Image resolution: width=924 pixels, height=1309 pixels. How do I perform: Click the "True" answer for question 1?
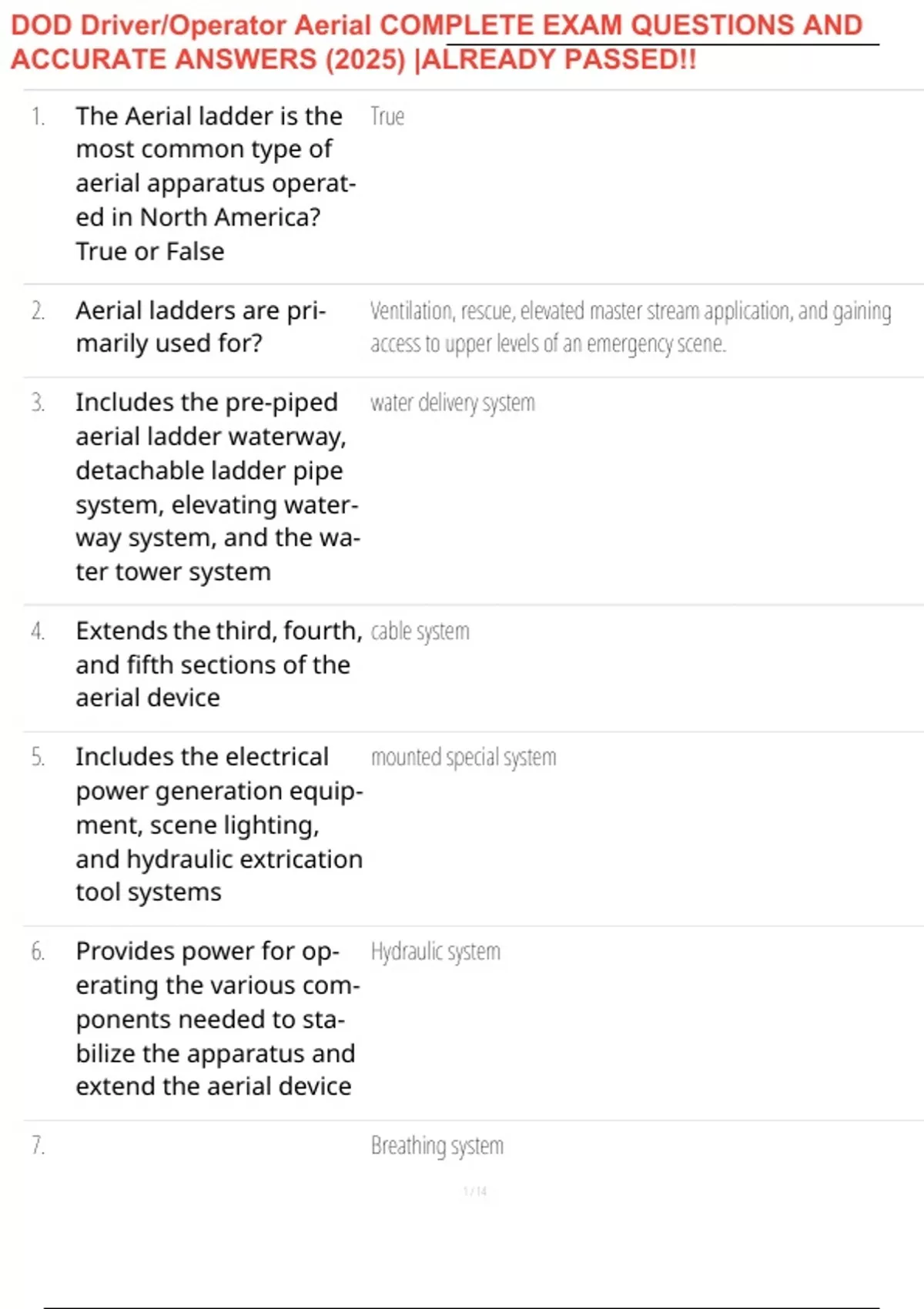coord(387,116)
